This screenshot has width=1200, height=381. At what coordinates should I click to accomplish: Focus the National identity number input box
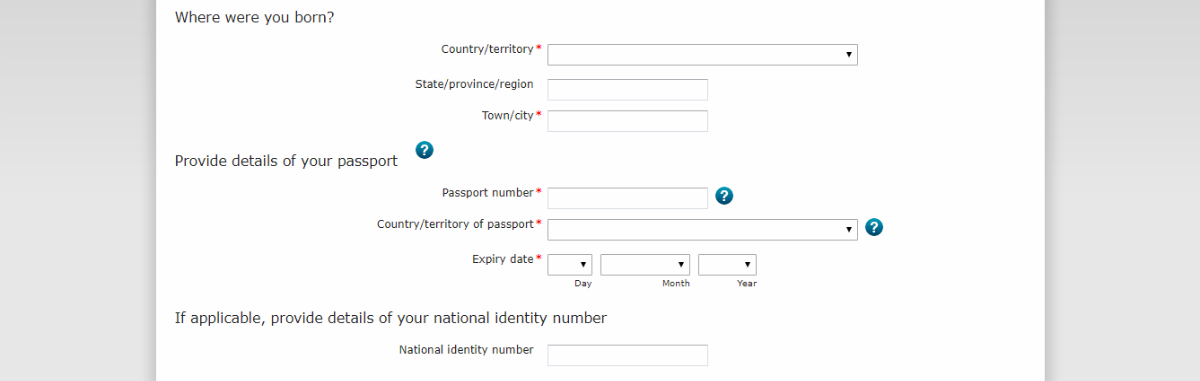(628, 355)
